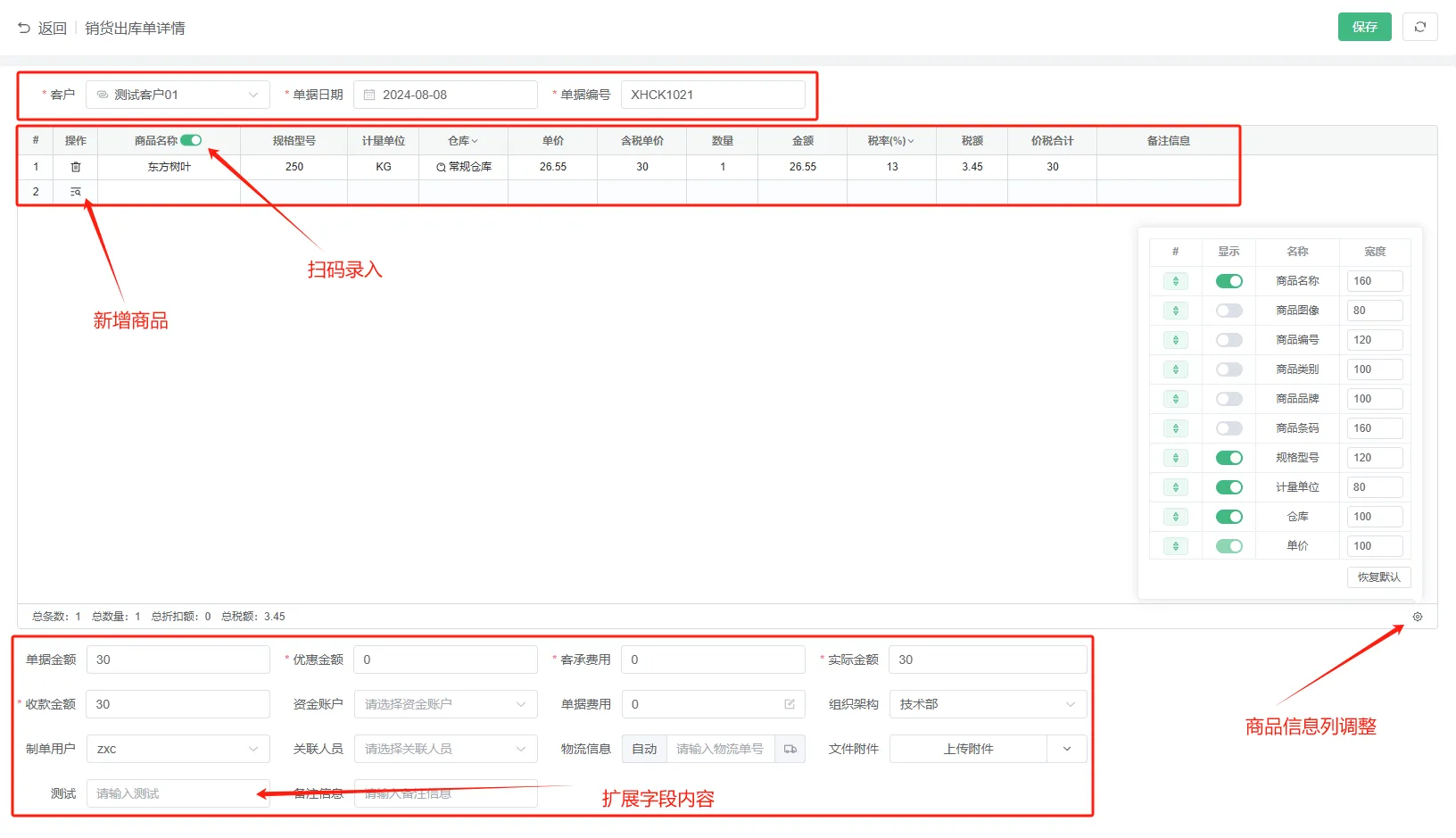Click the 单据日期 field 2024-08-08
Screen dimensions: 1456x838
(445, 95)
